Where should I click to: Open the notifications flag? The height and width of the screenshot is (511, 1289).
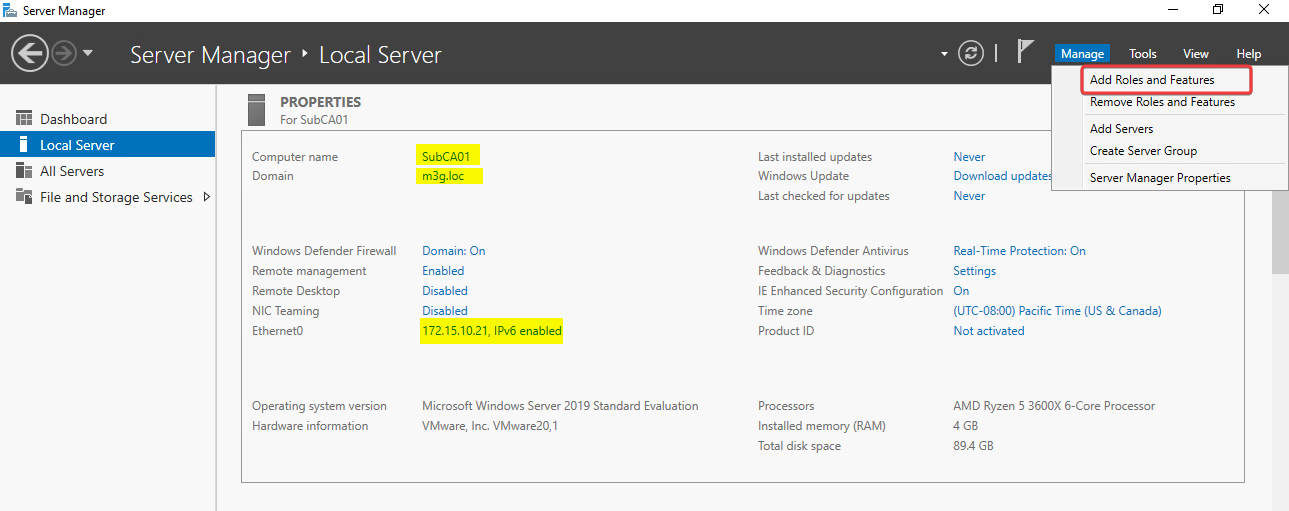[x=1025, y=52]
